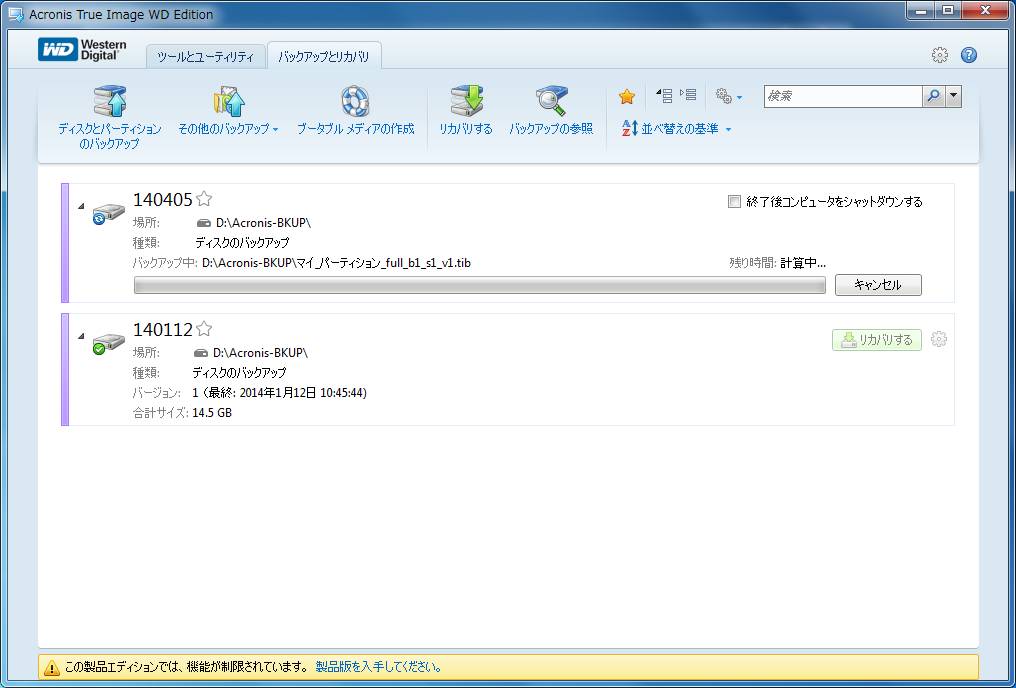Click the 140112 disk backup icon
Screen dimensions: 1016x688
108,343
